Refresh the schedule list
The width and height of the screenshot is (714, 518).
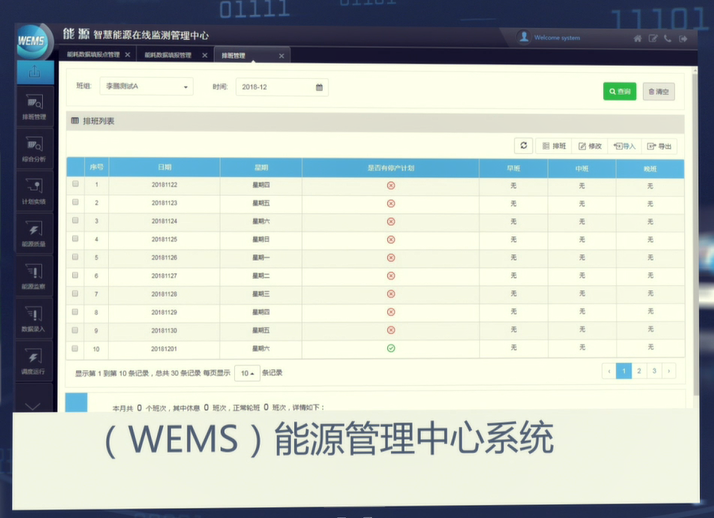(524, 146)
